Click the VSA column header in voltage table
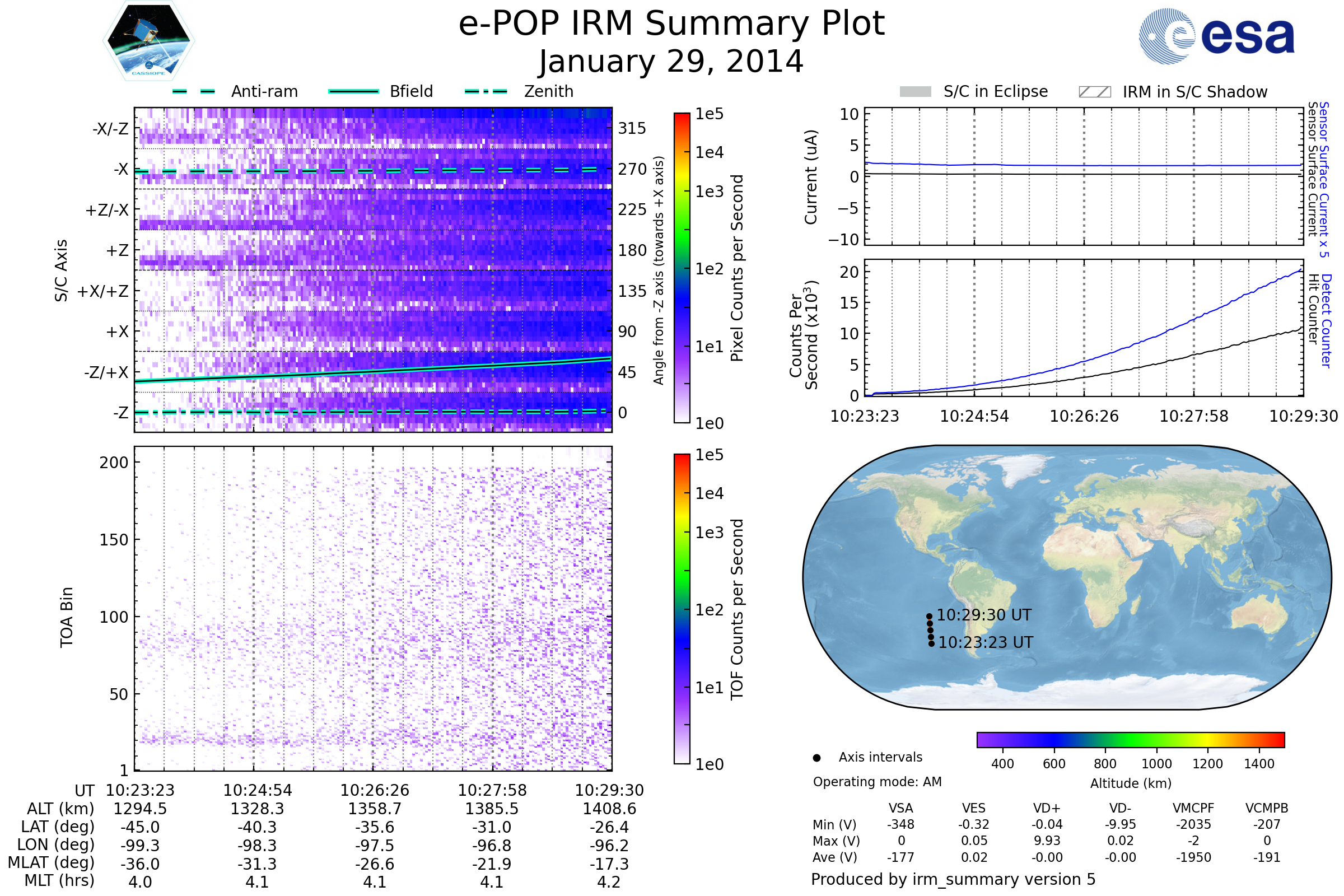This screenshot has height=896, width=1344. (x=900, y=809)
